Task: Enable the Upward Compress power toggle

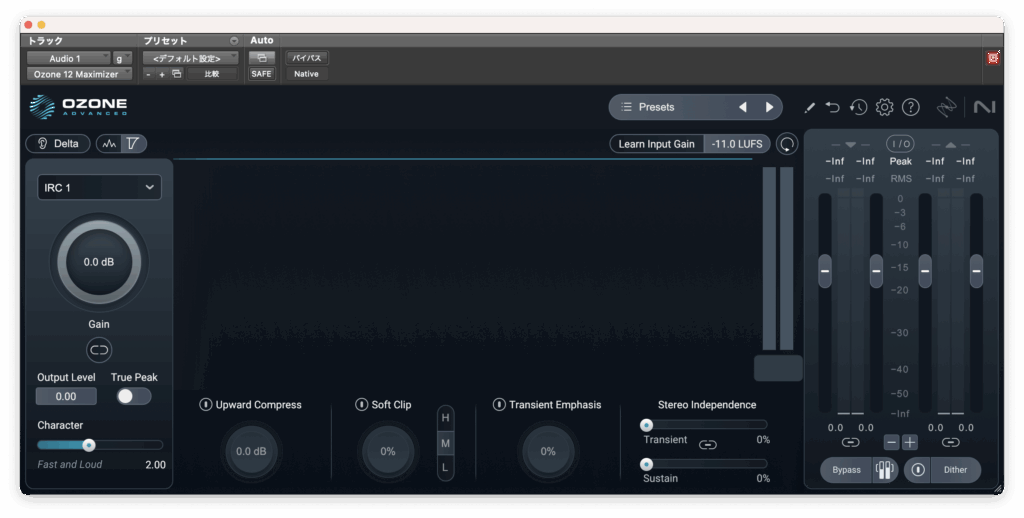Action: [x=206, y=405]
